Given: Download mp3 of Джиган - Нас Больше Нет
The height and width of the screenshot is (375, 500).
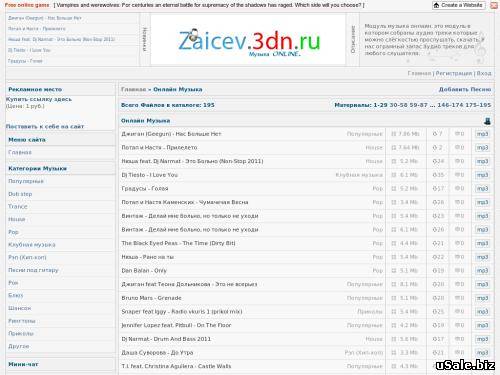Looking at the screenshot, I should coord(482,134).
